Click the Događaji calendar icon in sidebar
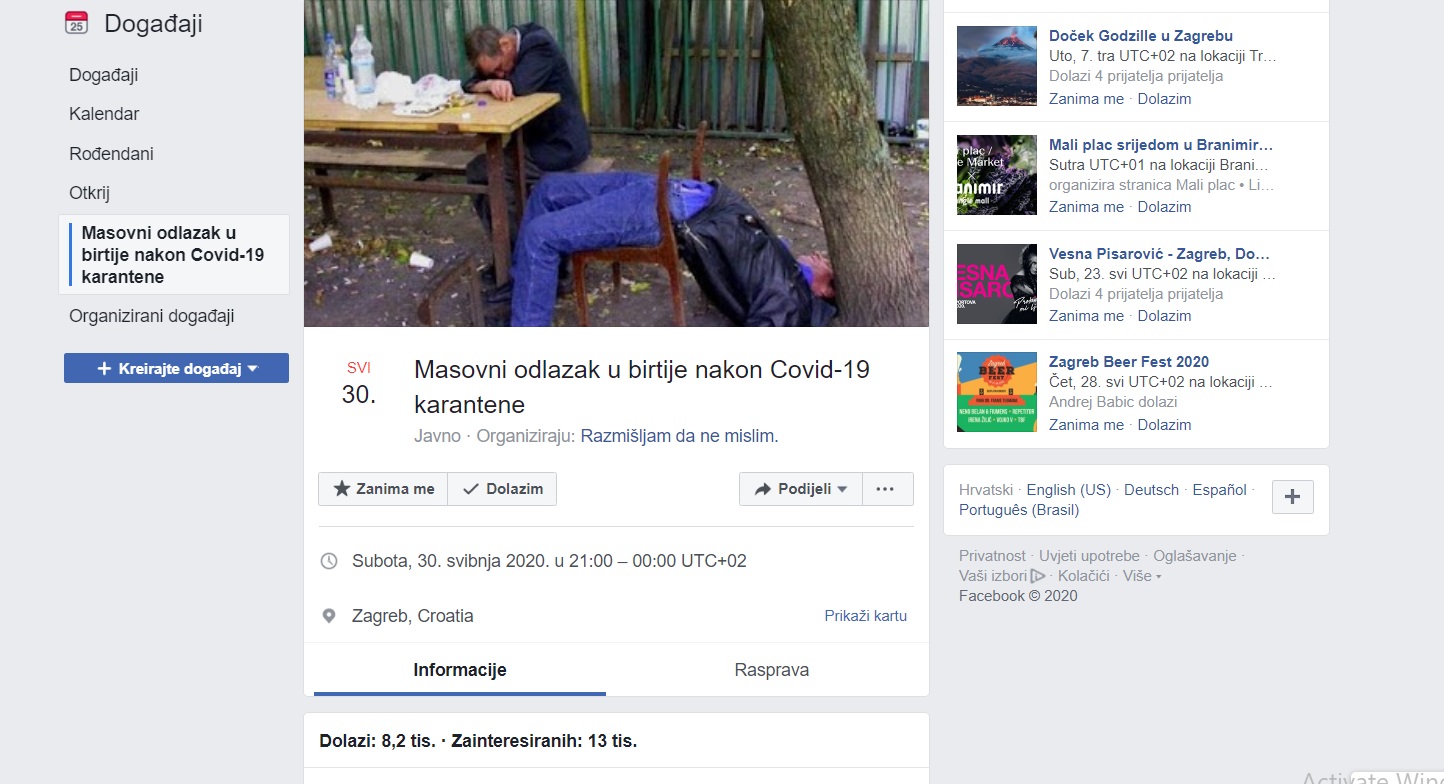 tap(76, 22)
